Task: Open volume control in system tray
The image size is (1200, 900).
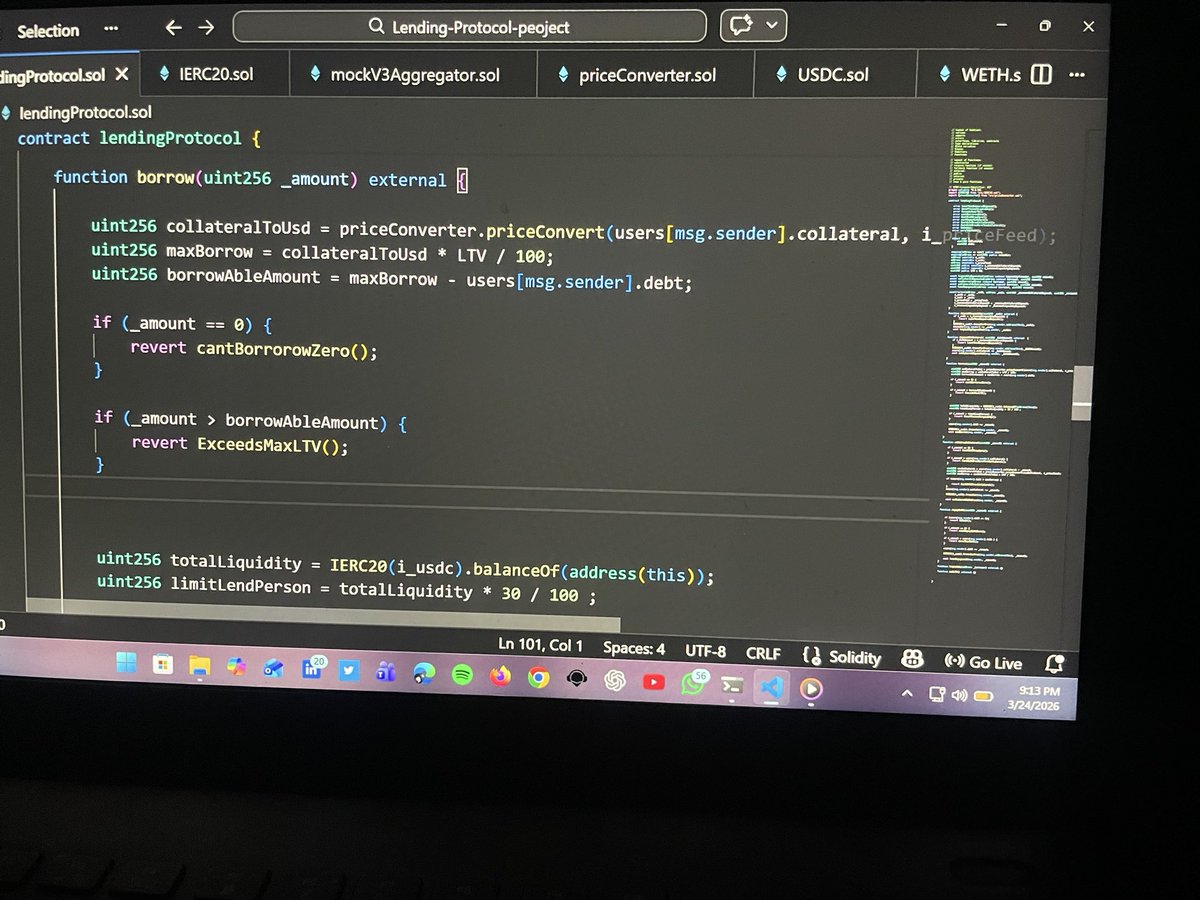Action: click(x=959, y=694)
